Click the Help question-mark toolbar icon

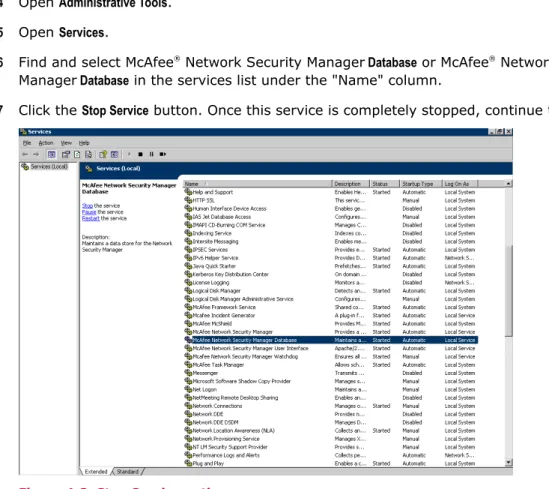click(x=103, y=154)
